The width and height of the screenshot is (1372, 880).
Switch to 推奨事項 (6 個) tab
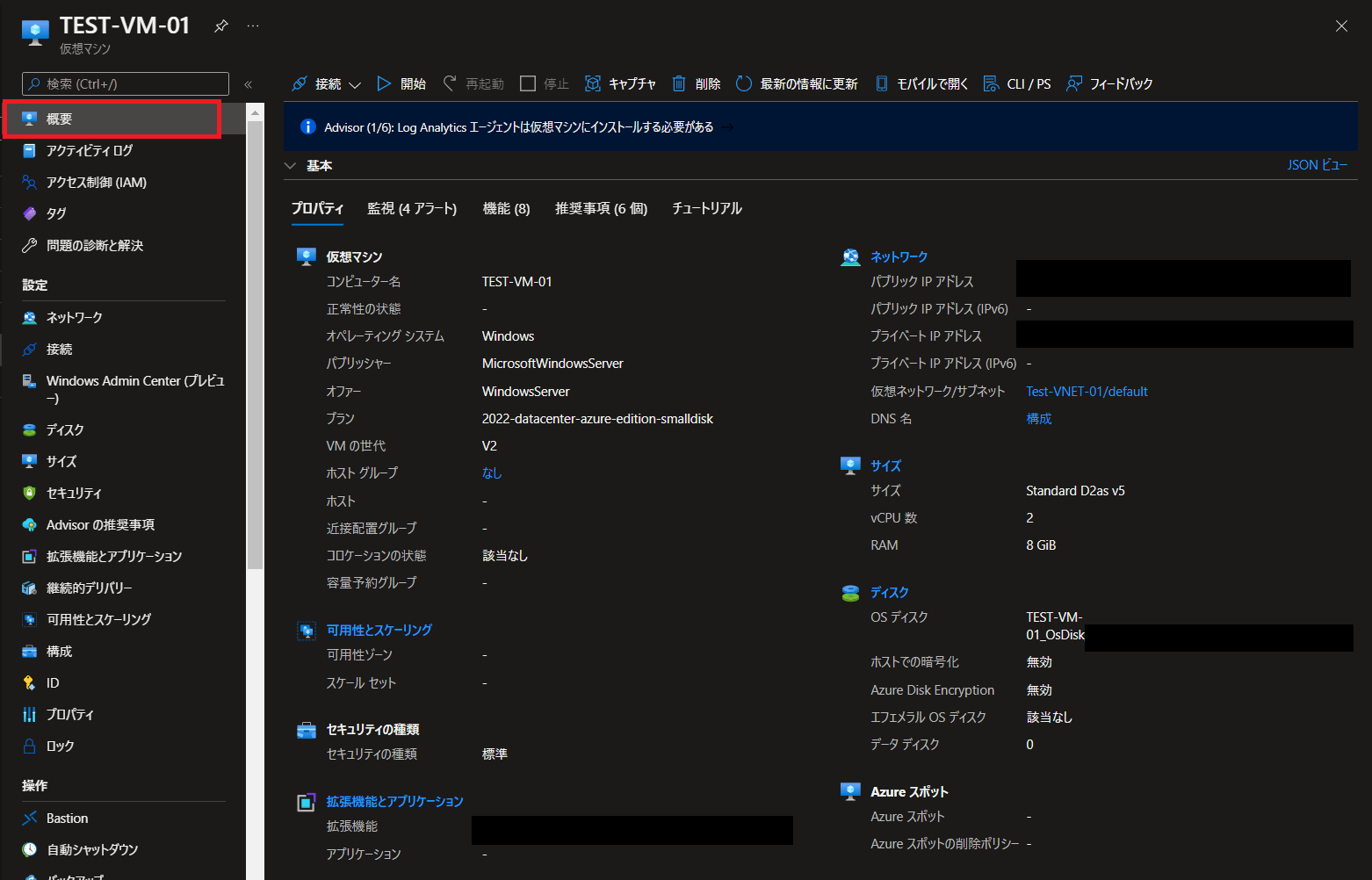pyautogui.click(x=601, y=208)
